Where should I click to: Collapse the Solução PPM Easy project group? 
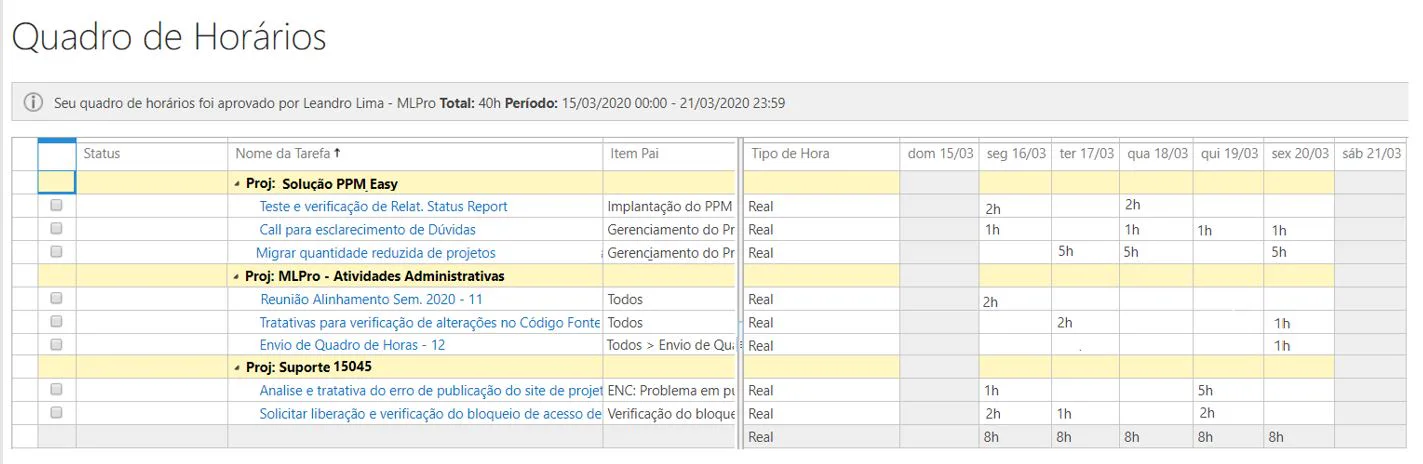pos(237,184)
